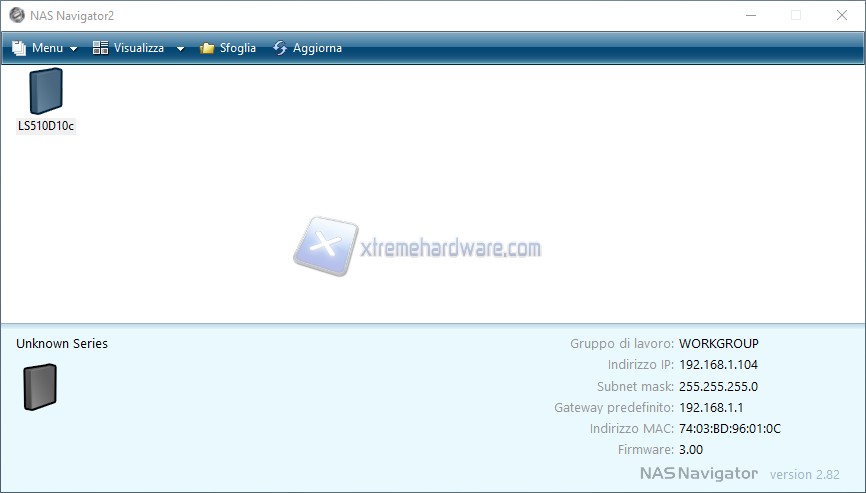Click the Aggiorna refresh arrows icon
The width and height of the screenshot is (866, 493).
click(280, 48)
